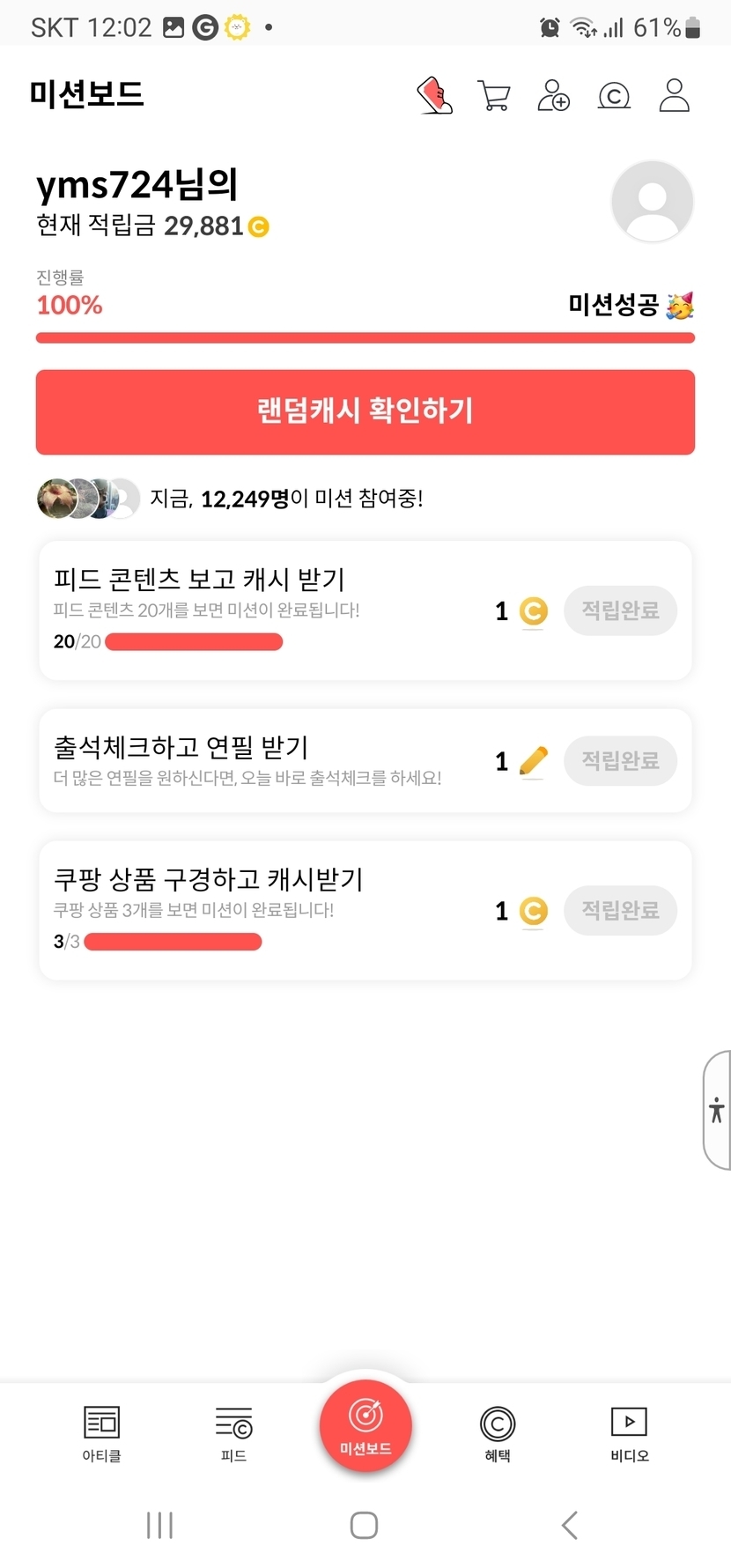Tap the pencil reward icon
731x1568 pixels.
[x=533, y=760]
